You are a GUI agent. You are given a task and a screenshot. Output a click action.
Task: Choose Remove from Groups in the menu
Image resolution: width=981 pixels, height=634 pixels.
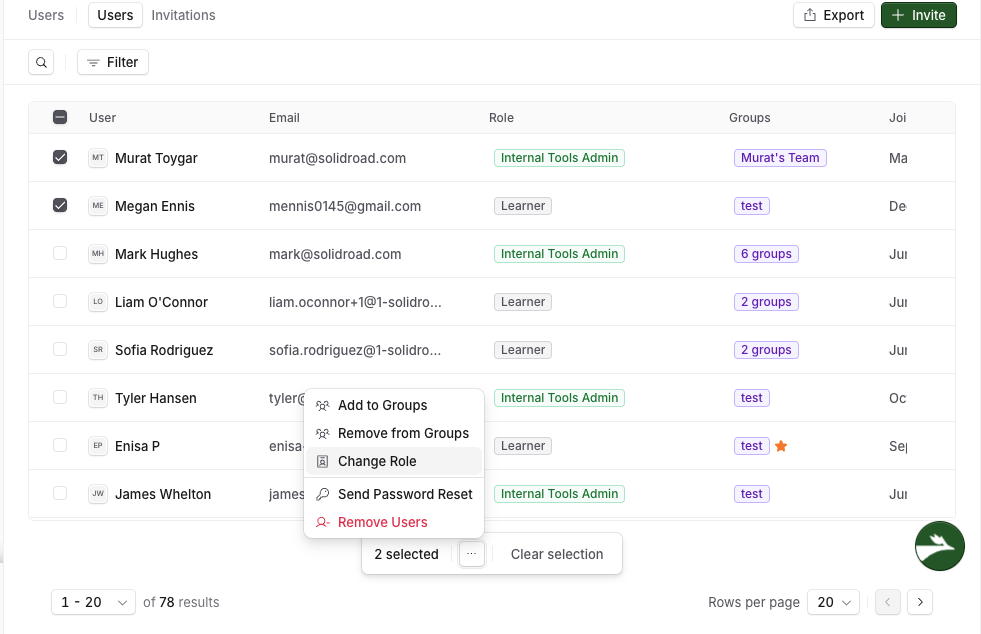click(x=394, y=433)
